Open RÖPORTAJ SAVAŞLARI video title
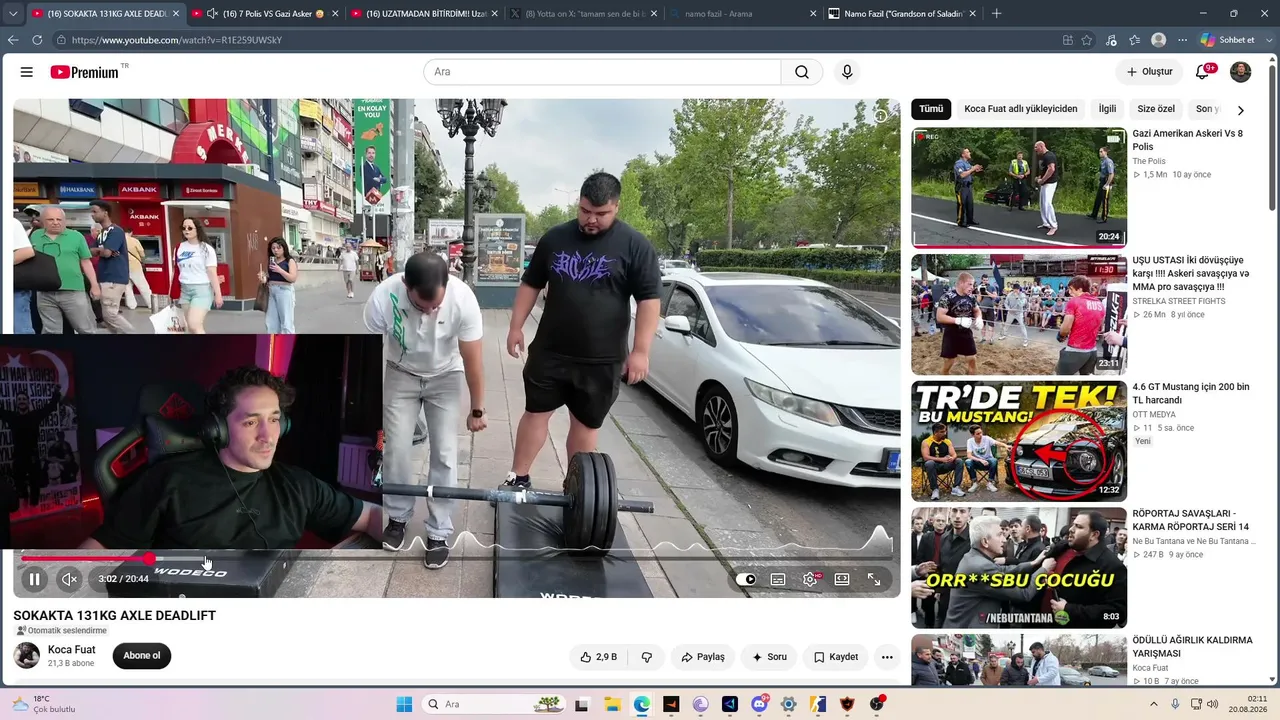Viewport: 1280px width, 720px height. tap(1191, 520)
